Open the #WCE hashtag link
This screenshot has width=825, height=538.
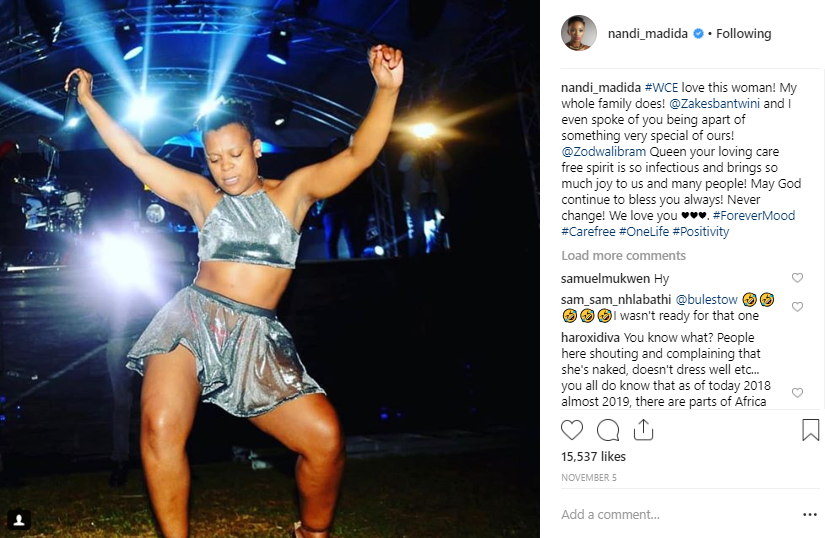click(661, 87)
